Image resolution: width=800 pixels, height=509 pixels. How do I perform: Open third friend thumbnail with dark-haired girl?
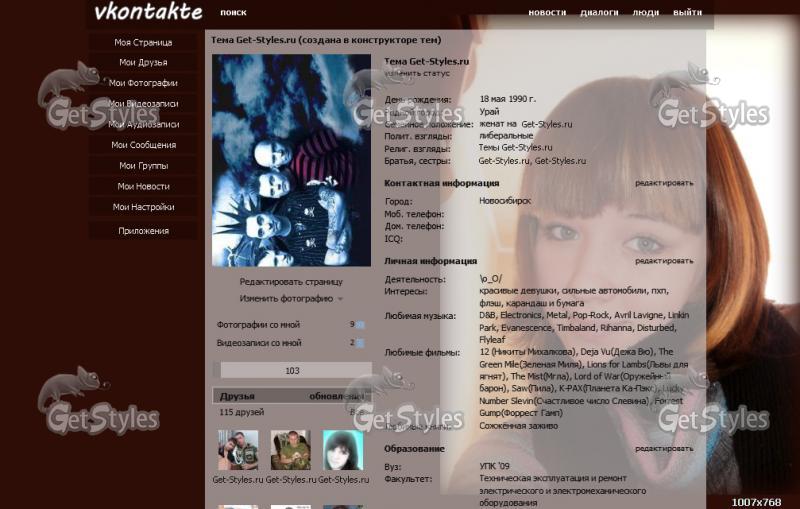tap(343, 450)
